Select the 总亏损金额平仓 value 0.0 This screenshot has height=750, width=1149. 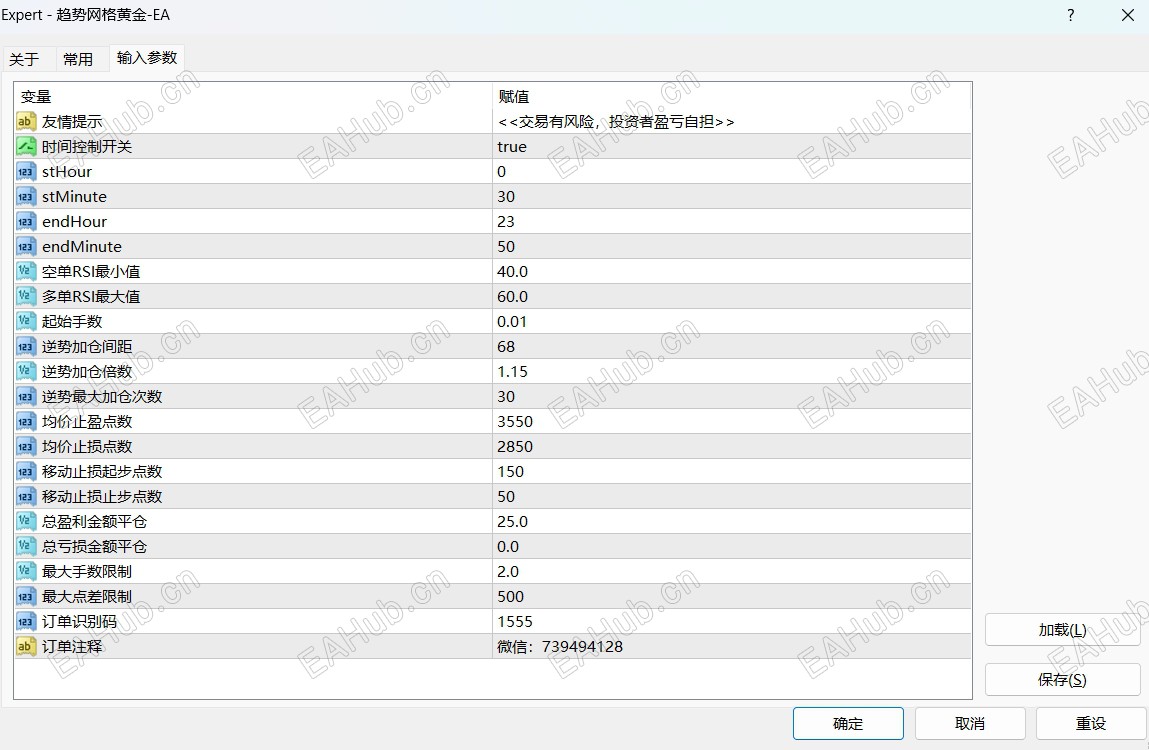click(508, 546)
